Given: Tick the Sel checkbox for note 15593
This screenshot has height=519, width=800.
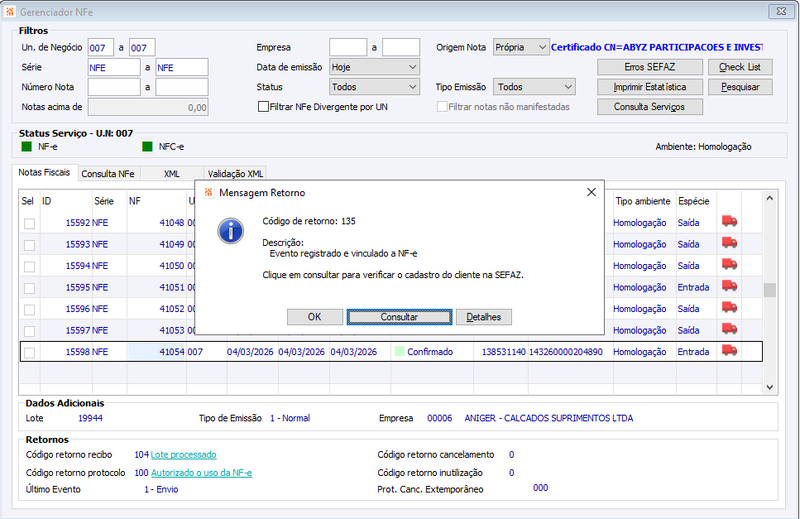Looking at the screenshot, I should (x=30, y=245).
